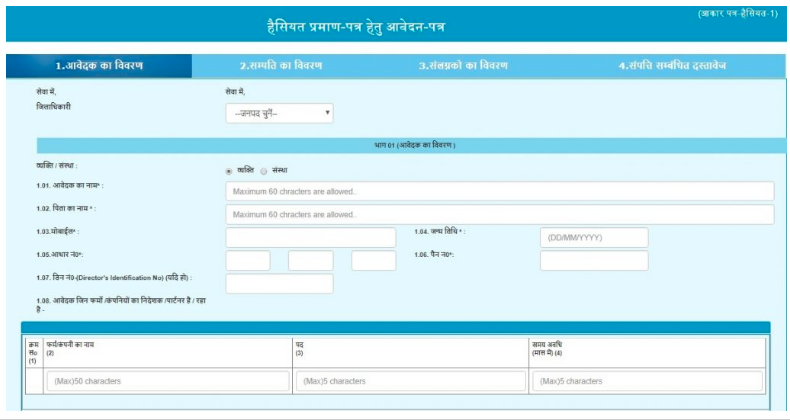Open the आवेदक का विवरण tab

pos(99,66)
